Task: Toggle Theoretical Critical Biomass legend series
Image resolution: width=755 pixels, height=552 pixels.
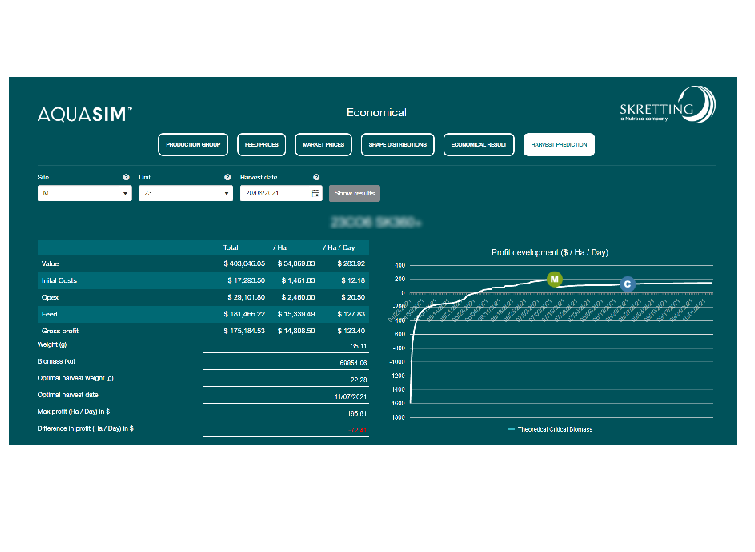Action: coord(550,429)
